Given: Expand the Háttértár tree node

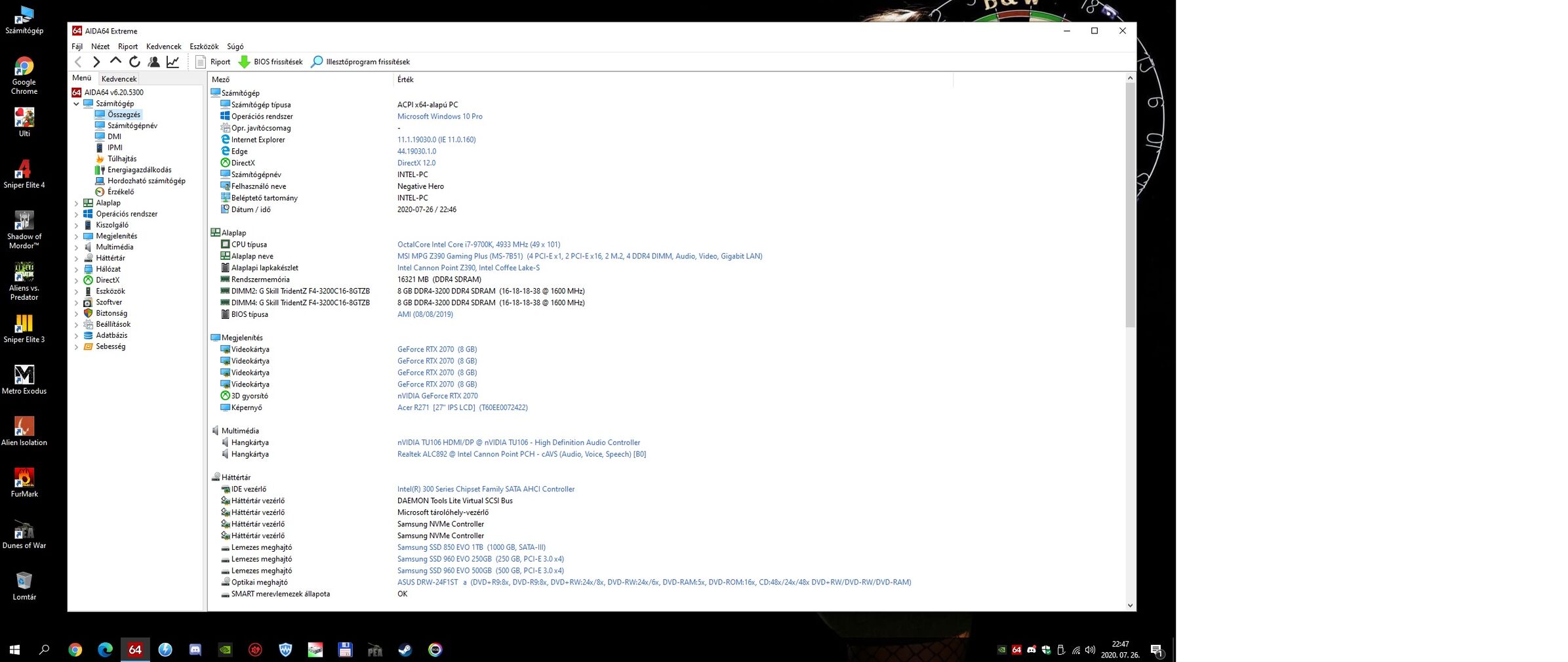Looking at the screenshot, I should click(x=76, y=259).
